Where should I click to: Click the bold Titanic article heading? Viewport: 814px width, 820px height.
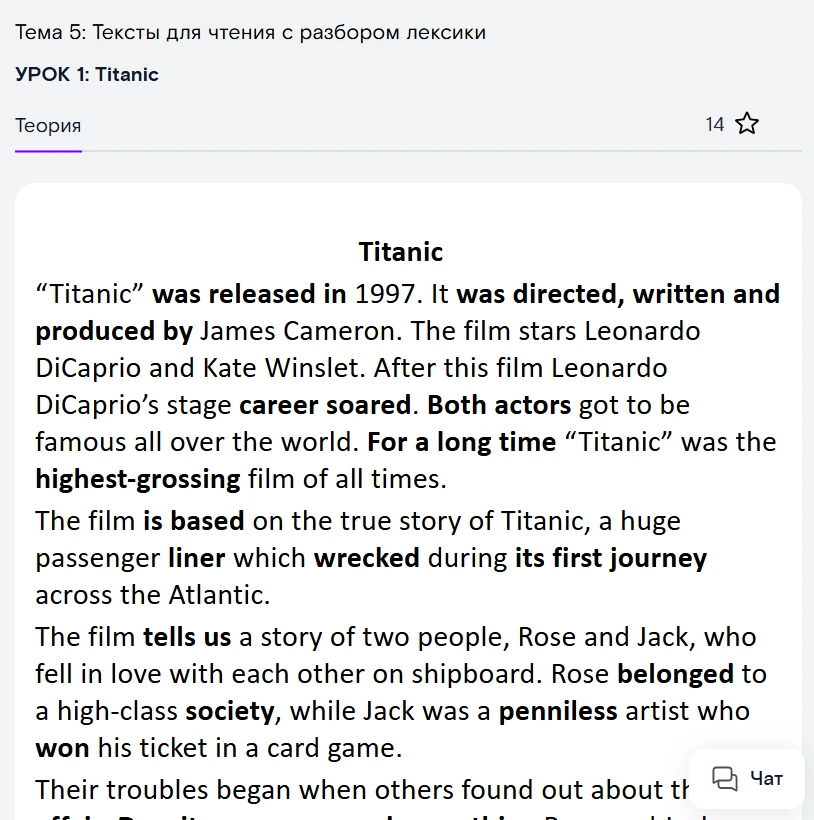400,252
